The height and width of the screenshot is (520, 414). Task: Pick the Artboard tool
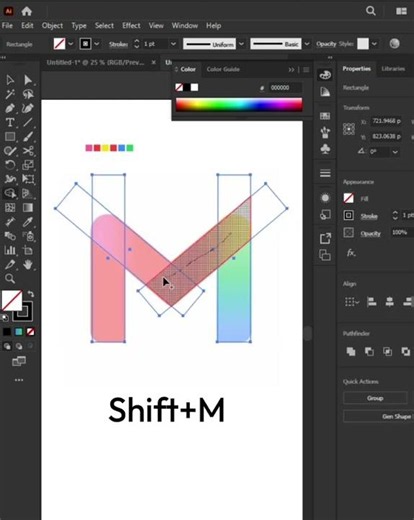pyautogui.click(x=28, y=250)
